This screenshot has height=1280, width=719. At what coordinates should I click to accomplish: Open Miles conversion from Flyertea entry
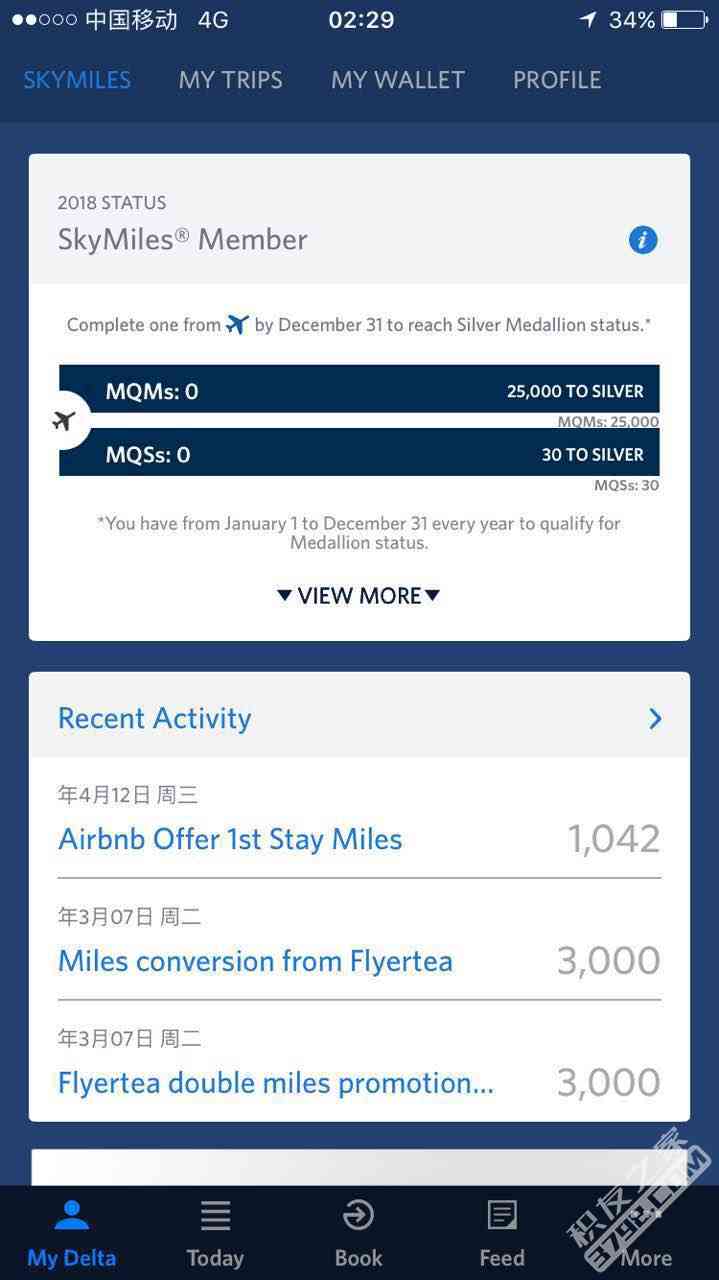click(359, 940)
